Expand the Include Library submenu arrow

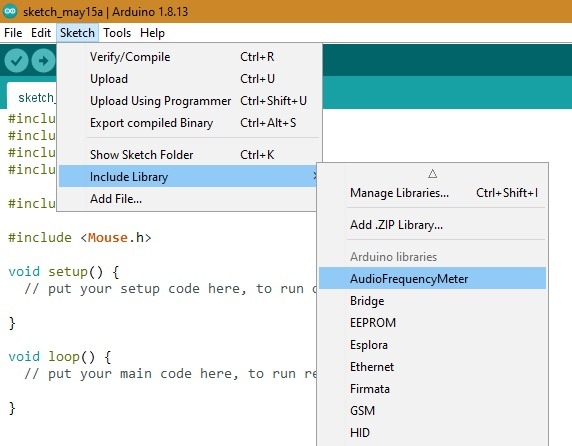315,177
